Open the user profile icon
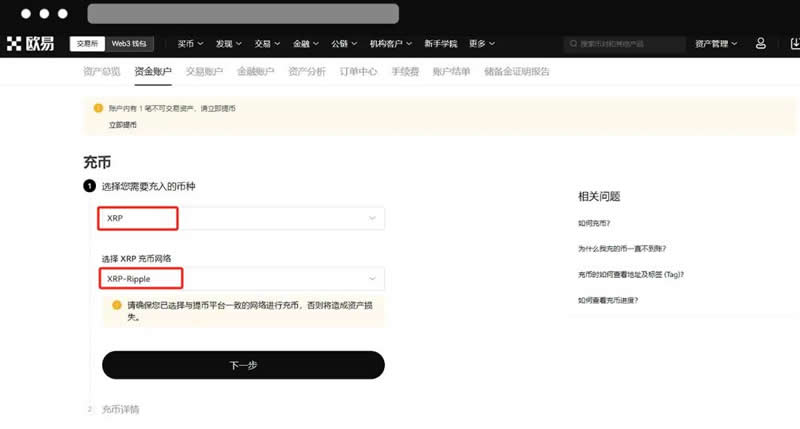Image resolution: width=800 pixels, height=429 pixels. (761, 44)
